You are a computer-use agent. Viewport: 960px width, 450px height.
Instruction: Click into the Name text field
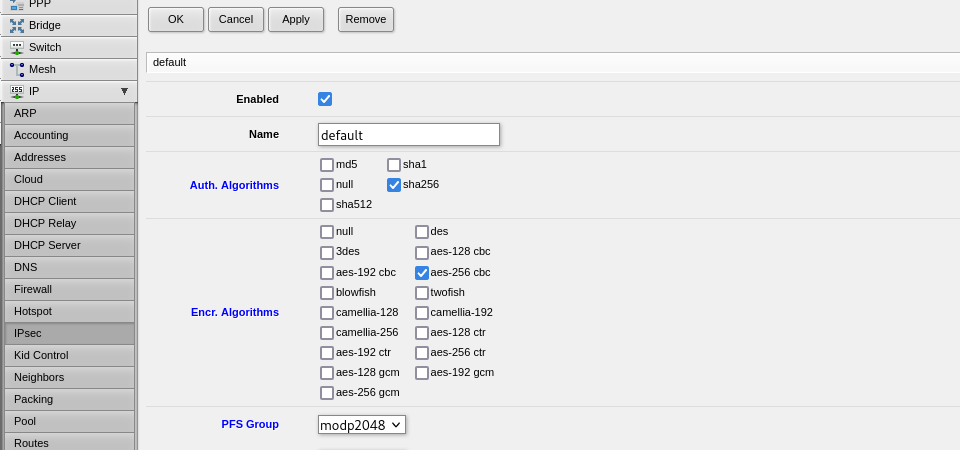(408, 135)
